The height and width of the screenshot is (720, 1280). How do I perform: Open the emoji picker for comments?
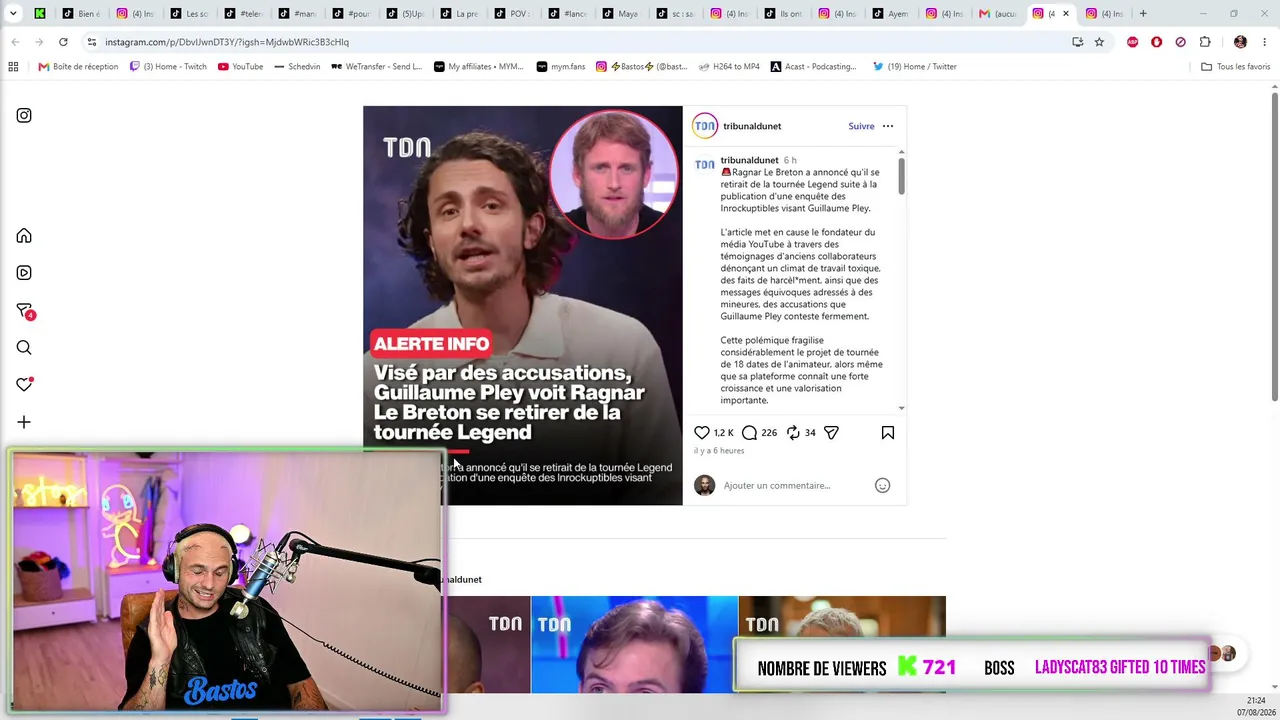click(x=883, y=485)
